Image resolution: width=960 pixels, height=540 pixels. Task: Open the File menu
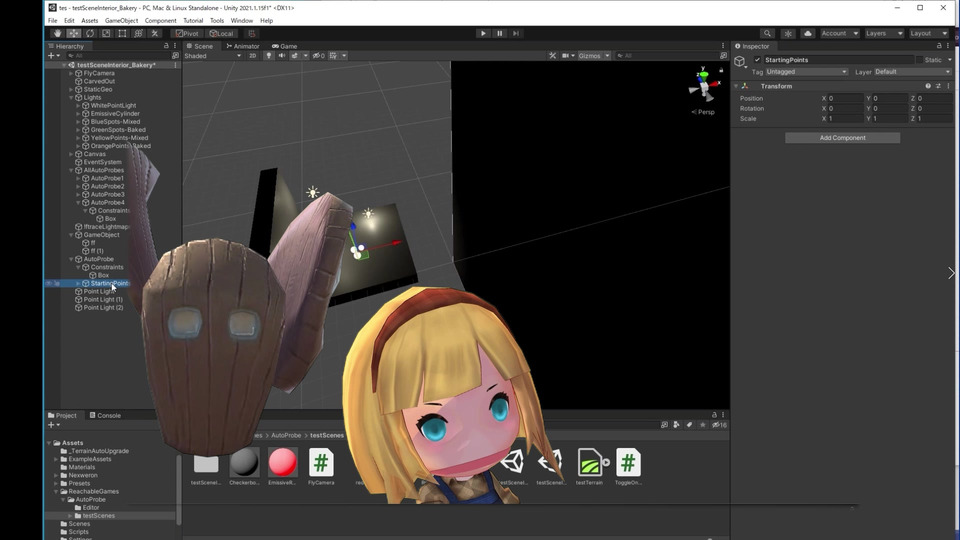53,20
